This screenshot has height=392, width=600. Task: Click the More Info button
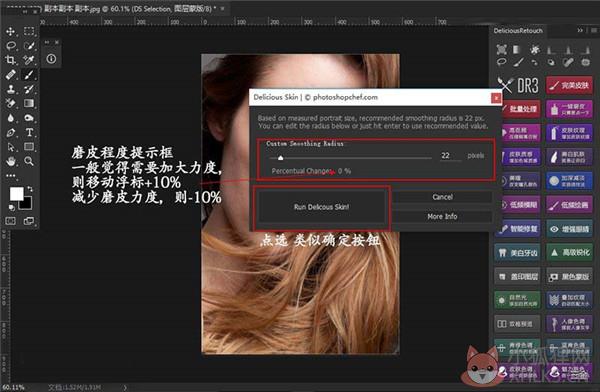coord(442,216)
